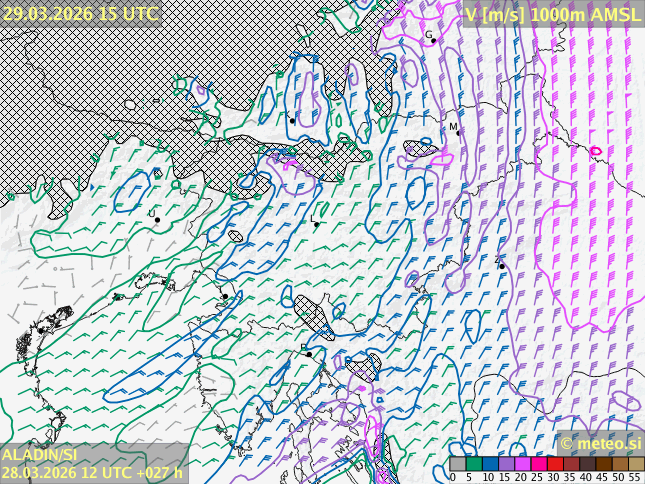Select the city marker labeled Z
Viewport: 645px width, 484px height.
click(x=501, y=266)
